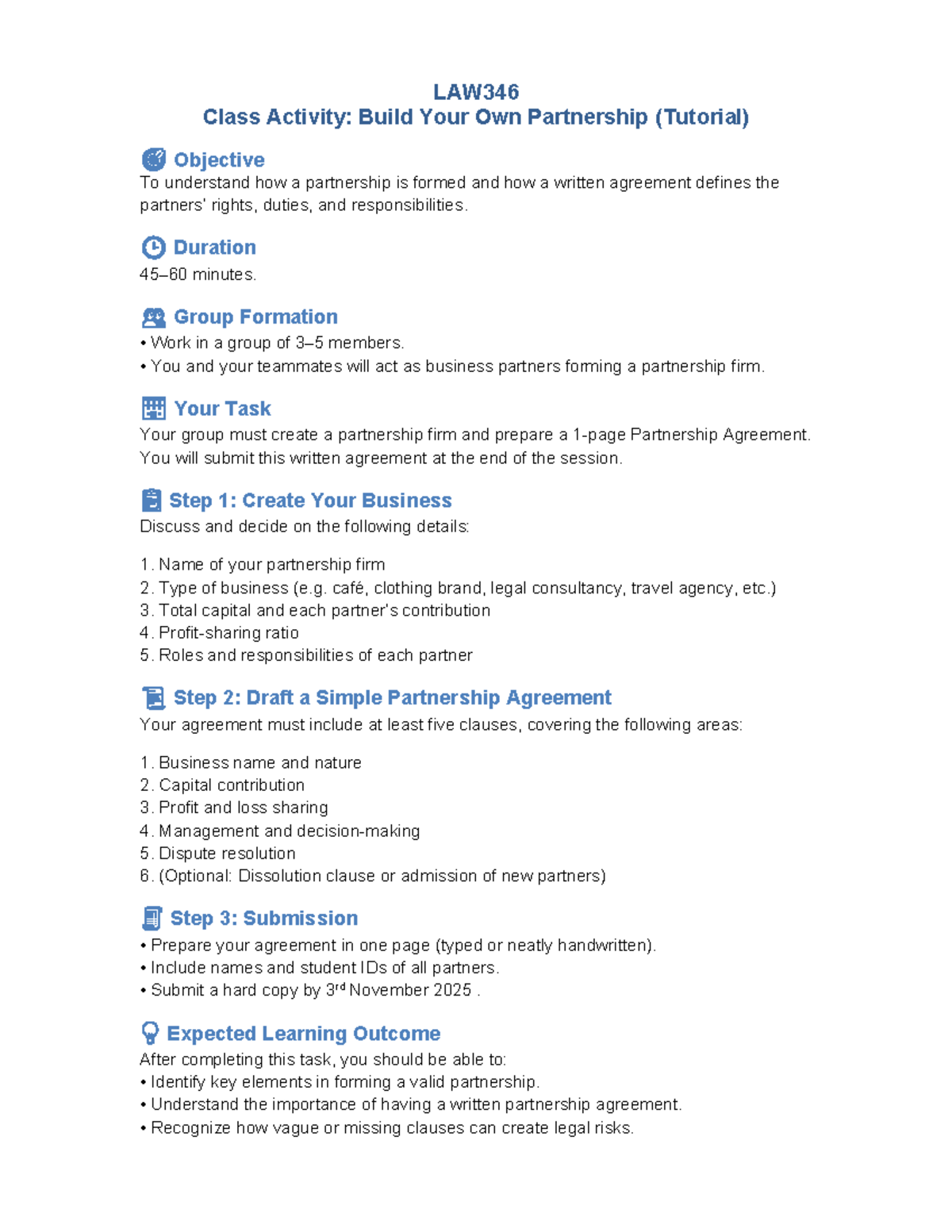952x1232 pixels.
Task: Click the Group Formation heading text
Action: click(255, 317)
